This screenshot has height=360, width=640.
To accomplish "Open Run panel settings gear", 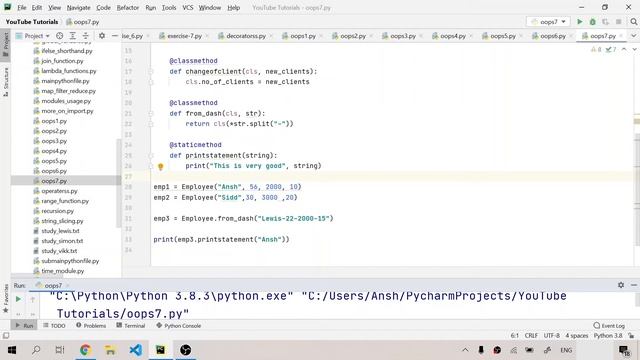I will (621, 285).
